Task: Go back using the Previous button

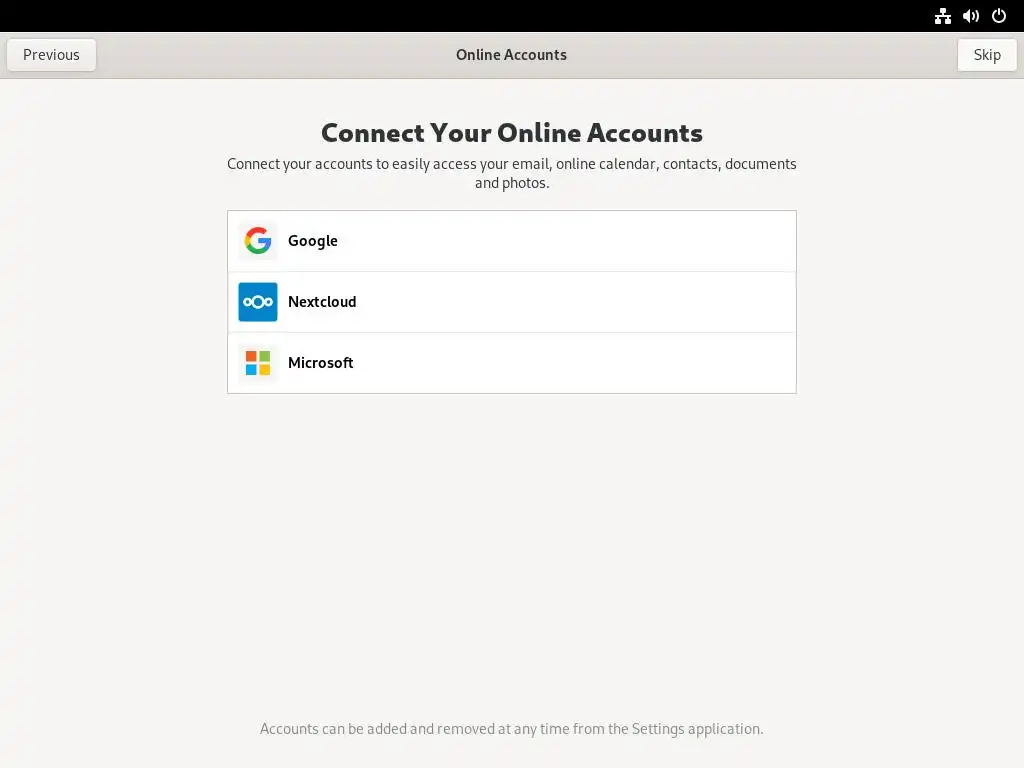Action: pyautogui.click(x=52, y=55)
